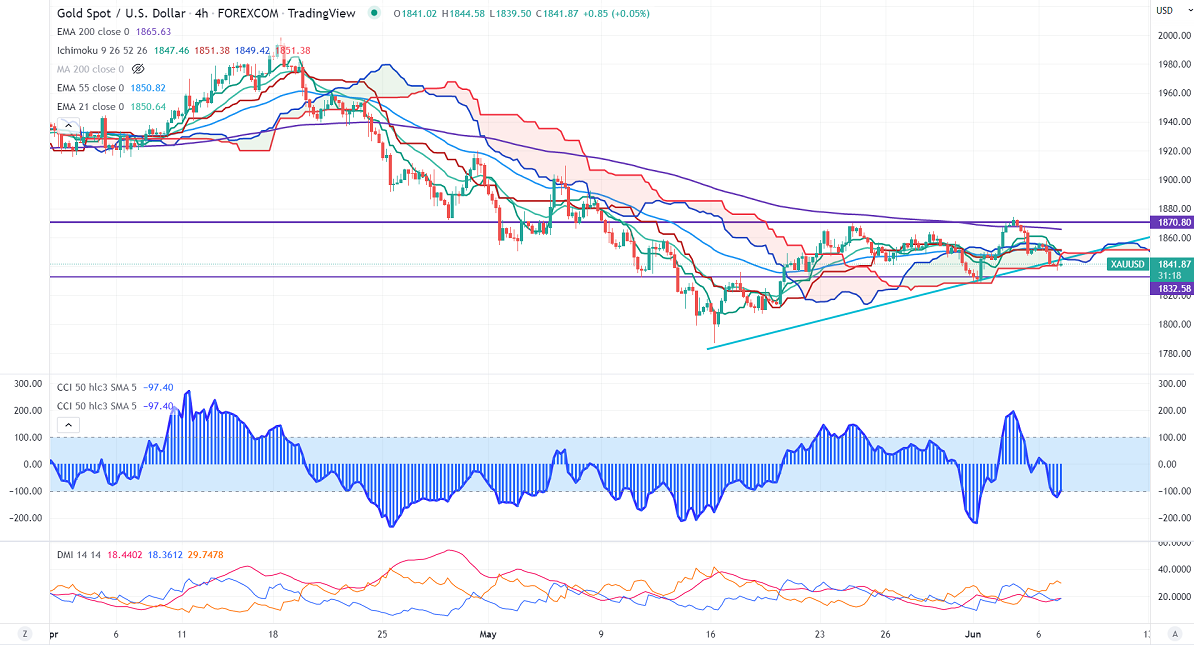Select the EMA 200 close 0 legend
Viewport: 1194px width, 647px height.
tap(93, 32)
